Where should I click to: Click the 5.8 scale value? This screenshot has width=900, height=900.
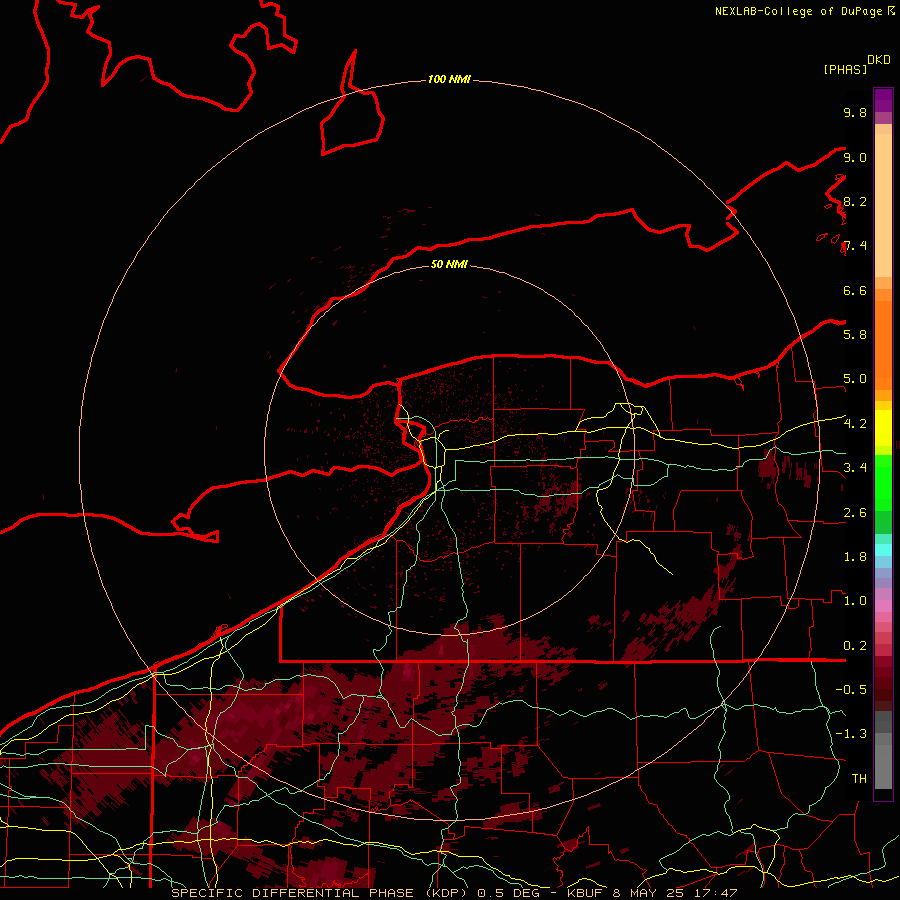[x=855, y=335]
